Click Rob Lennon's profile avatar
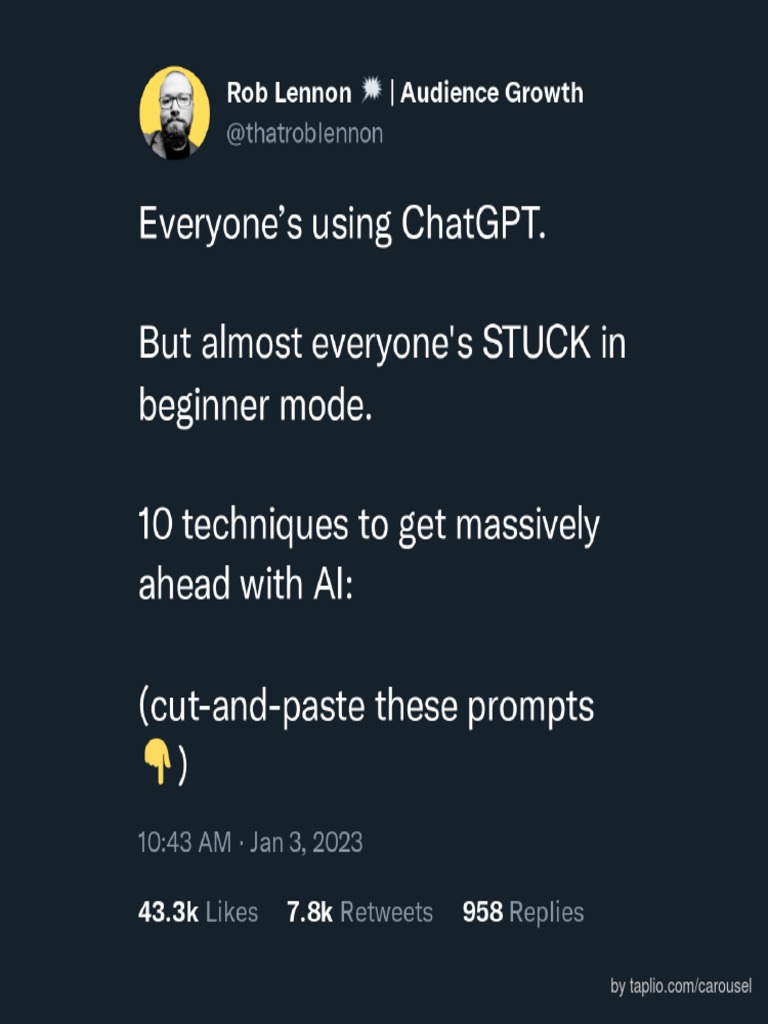Viewport: 768px width, 1024px height. (x=174, y=112)
